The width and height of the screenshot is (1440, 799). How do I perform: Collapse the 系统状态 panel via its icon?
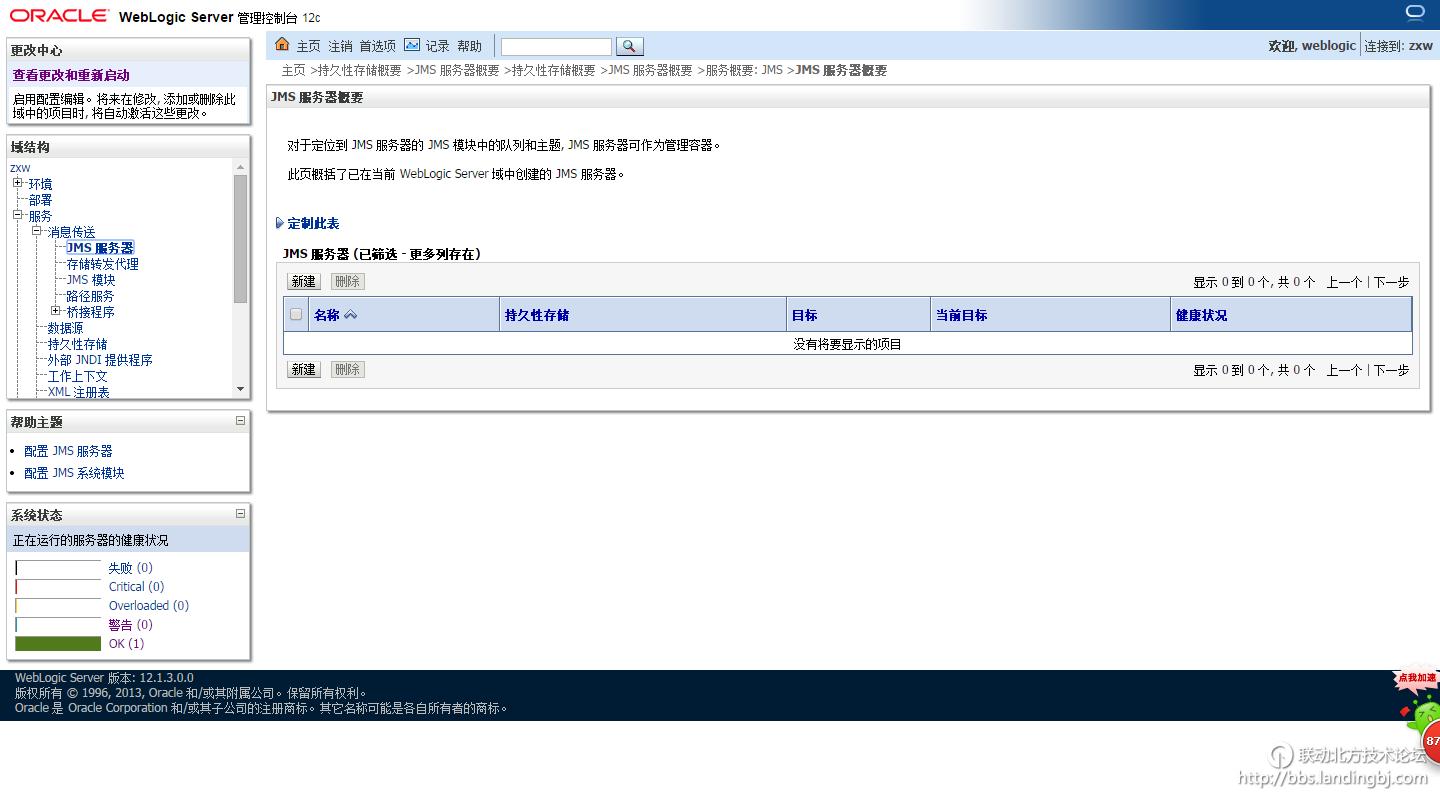click(x=239, y=514)
